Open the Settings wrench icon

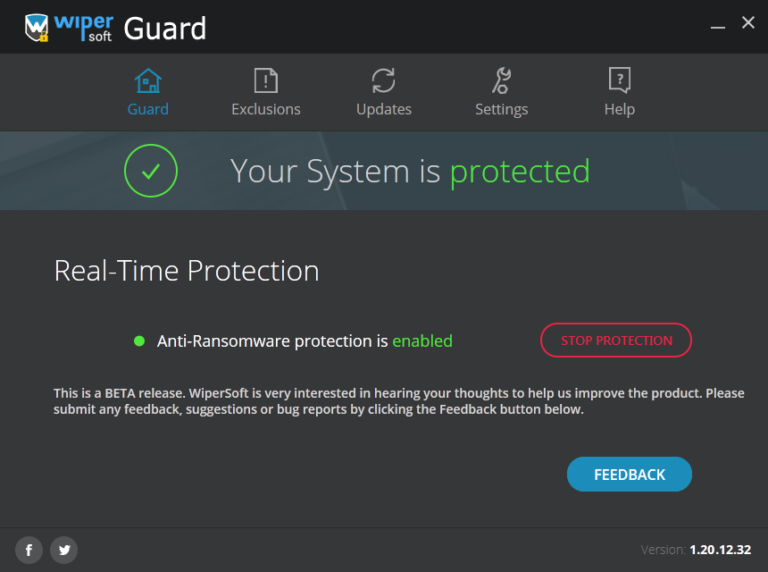[501, 81]
